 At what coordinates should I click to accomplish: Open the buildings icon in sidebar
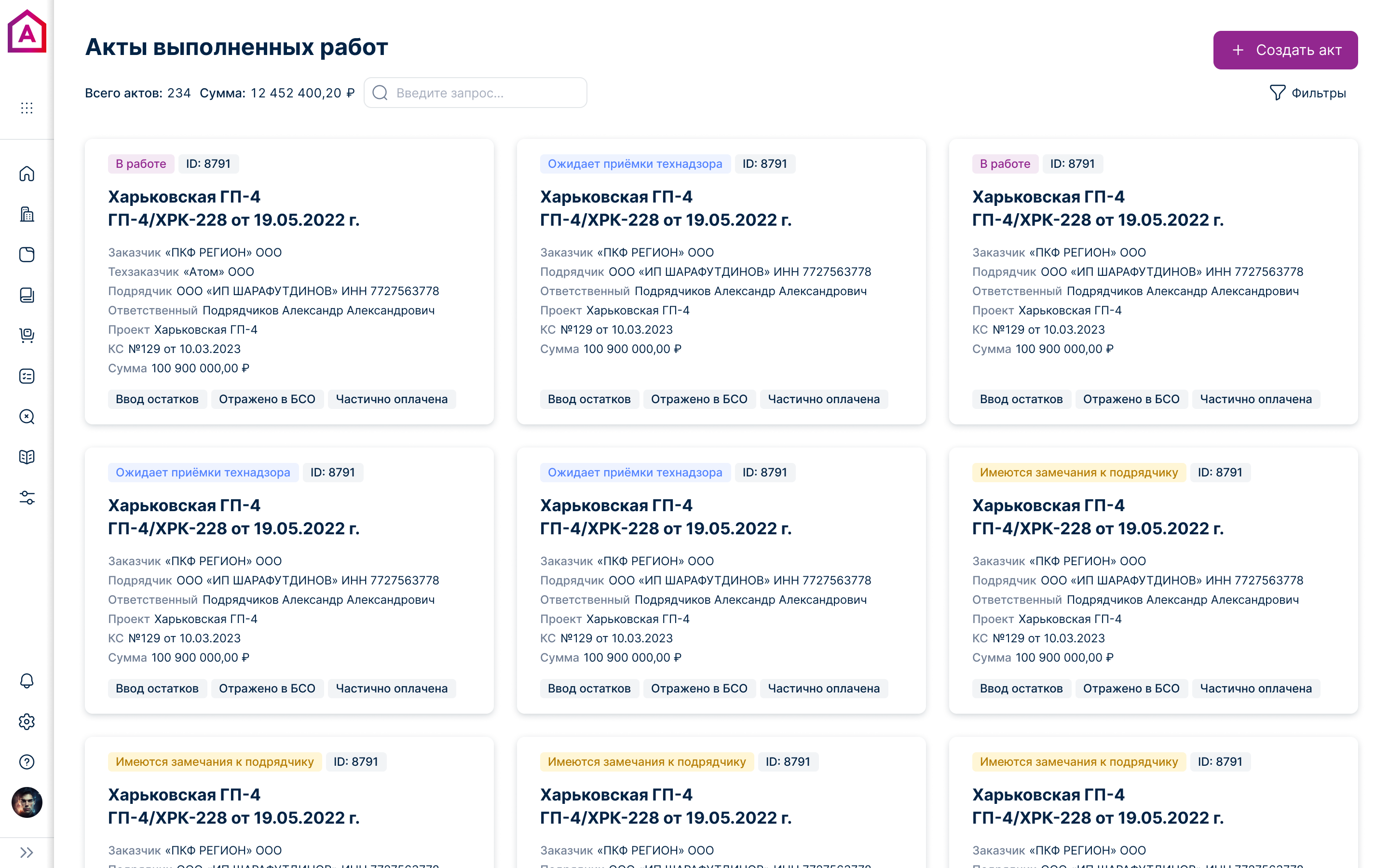tap(27, 214)
